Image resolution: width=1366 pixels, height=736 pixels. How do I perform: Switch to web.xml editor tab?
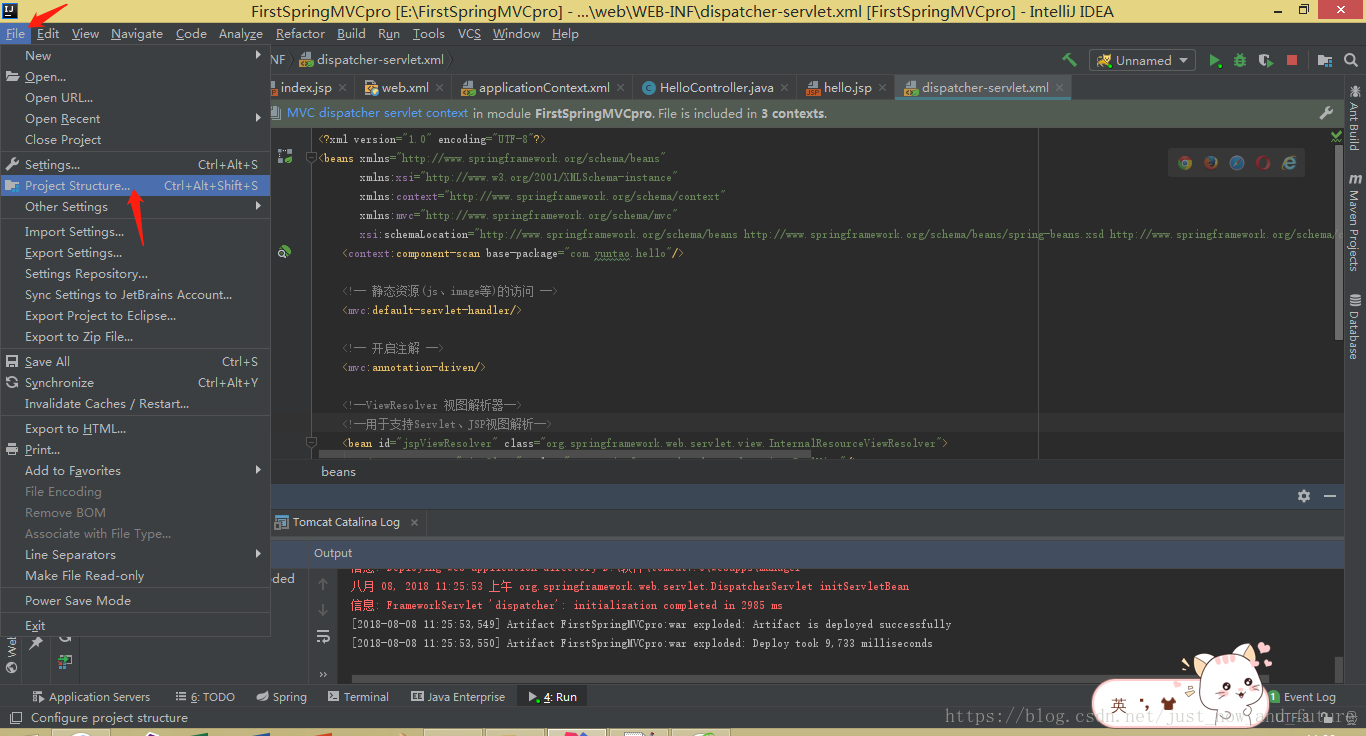click(405, 88)
